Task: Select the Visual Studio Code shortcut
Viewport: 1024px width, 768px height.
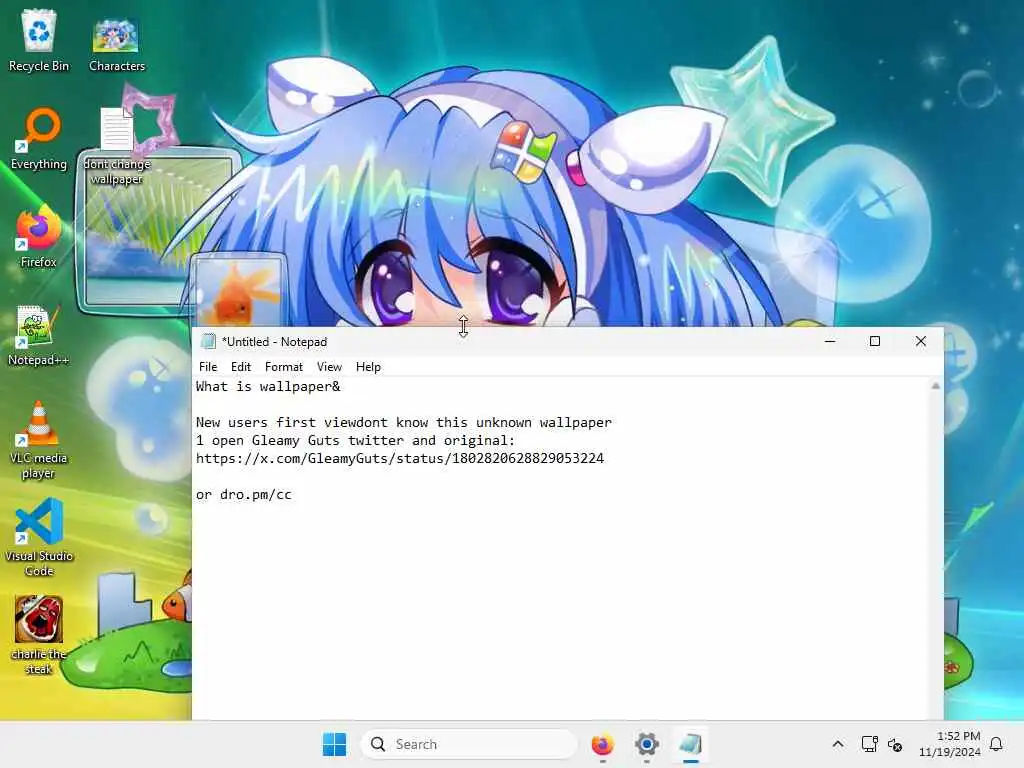Action: [39, 538]
